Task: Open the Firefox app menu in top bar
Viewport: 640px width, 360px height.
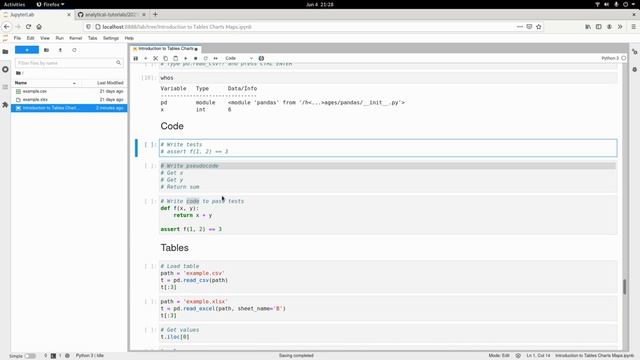Action: click(x=51, y=4)
